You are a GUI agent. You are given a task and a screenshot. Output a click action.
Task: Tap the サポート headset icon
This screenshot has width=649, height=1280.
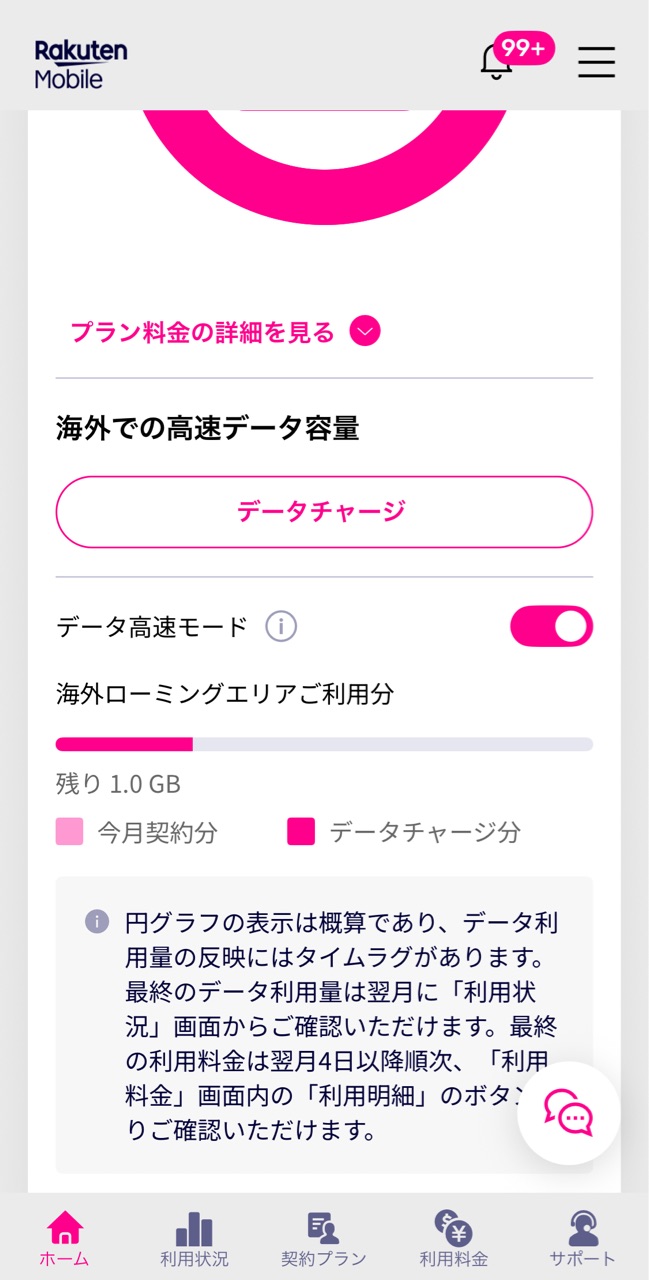pyautogui.click(x=582, y=1228)
